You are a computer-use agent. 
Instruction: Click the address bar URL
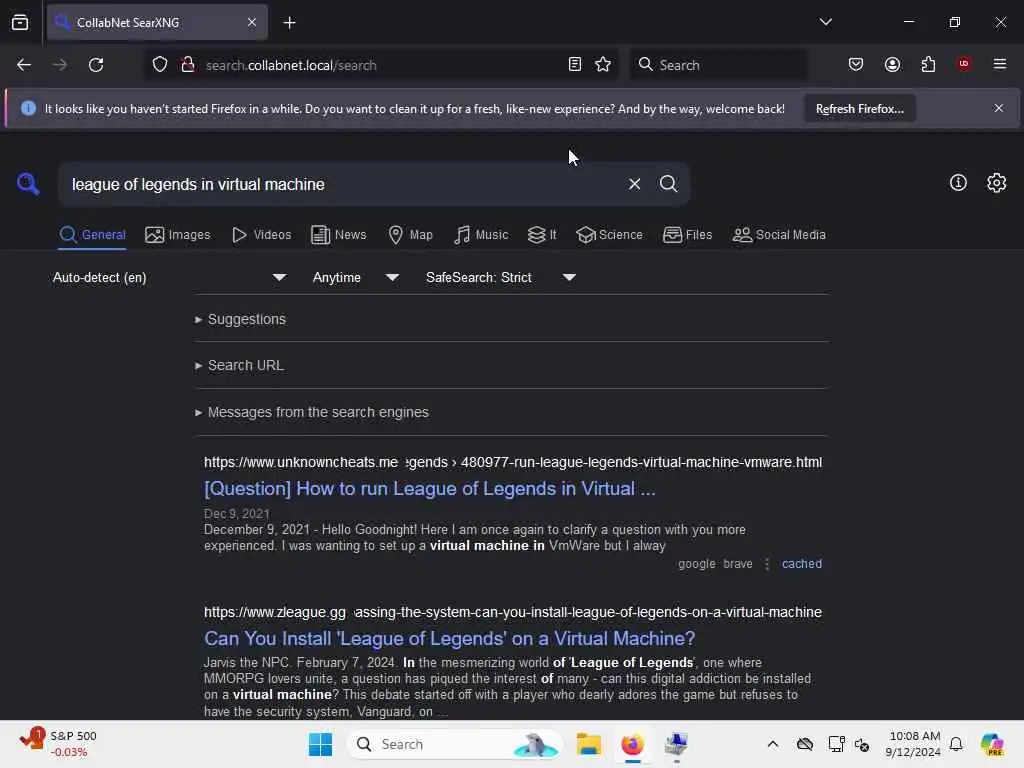click(291, 65)
